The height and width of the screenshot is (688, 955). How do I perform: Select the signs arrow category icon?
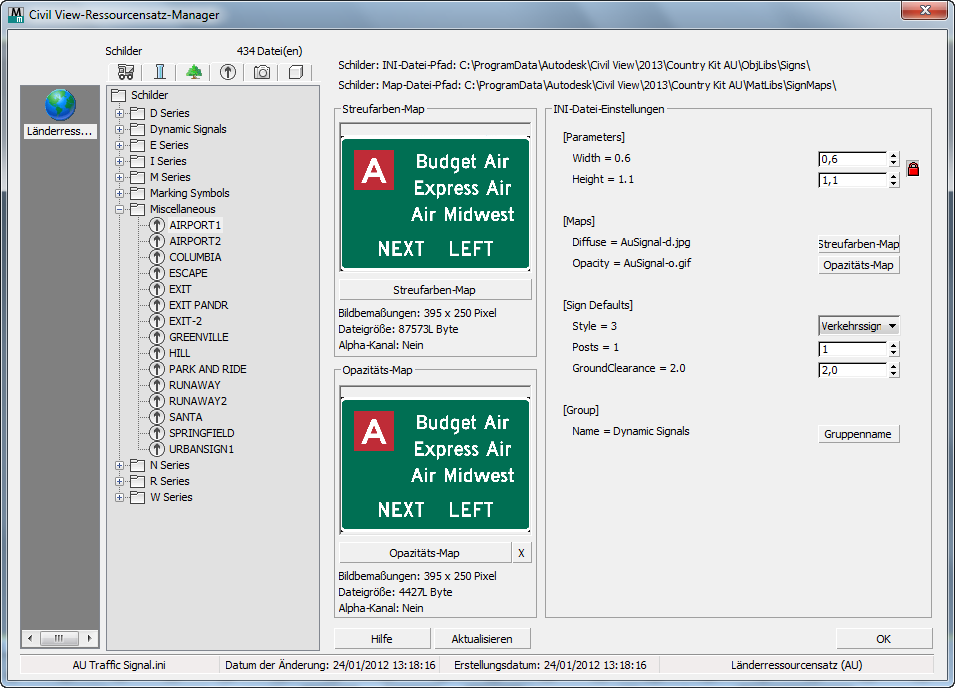pos(228,72)
